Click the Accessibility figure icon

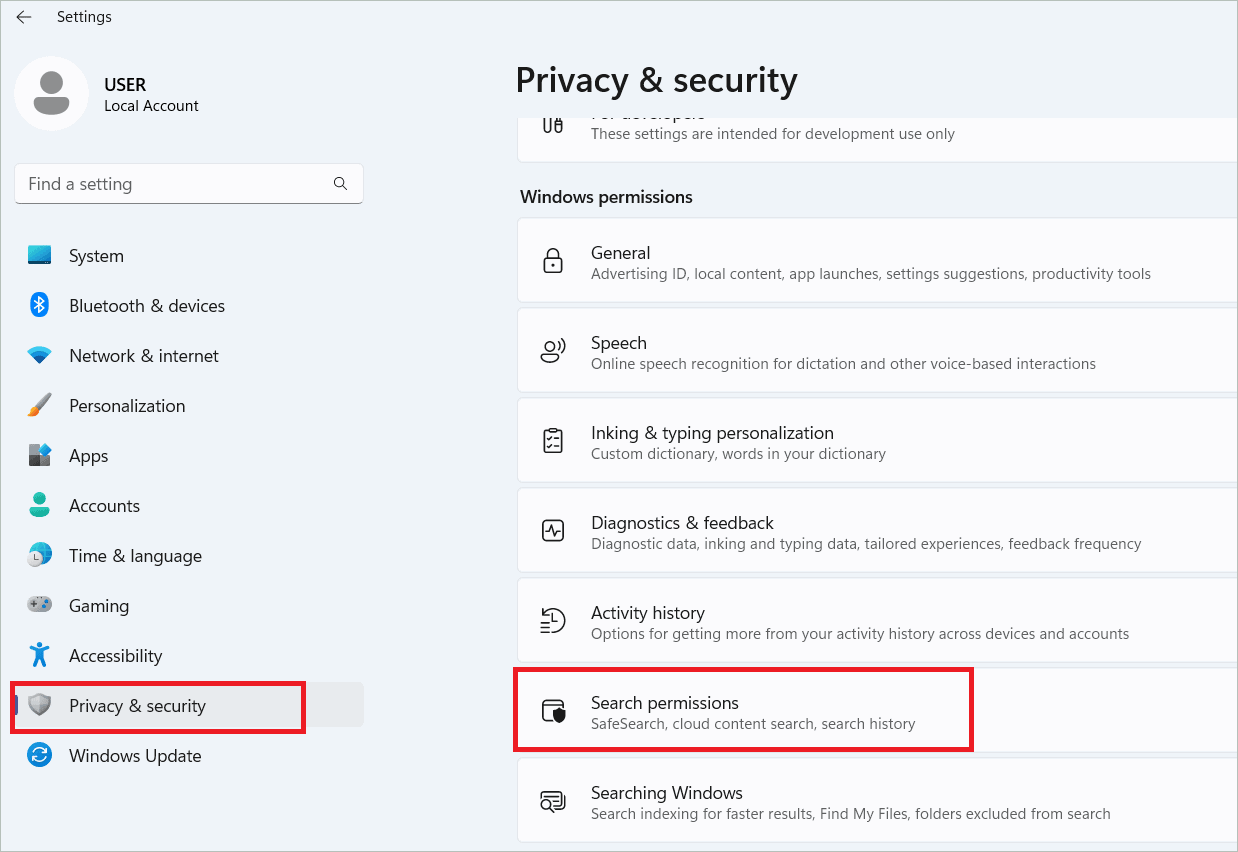(40, 656)
